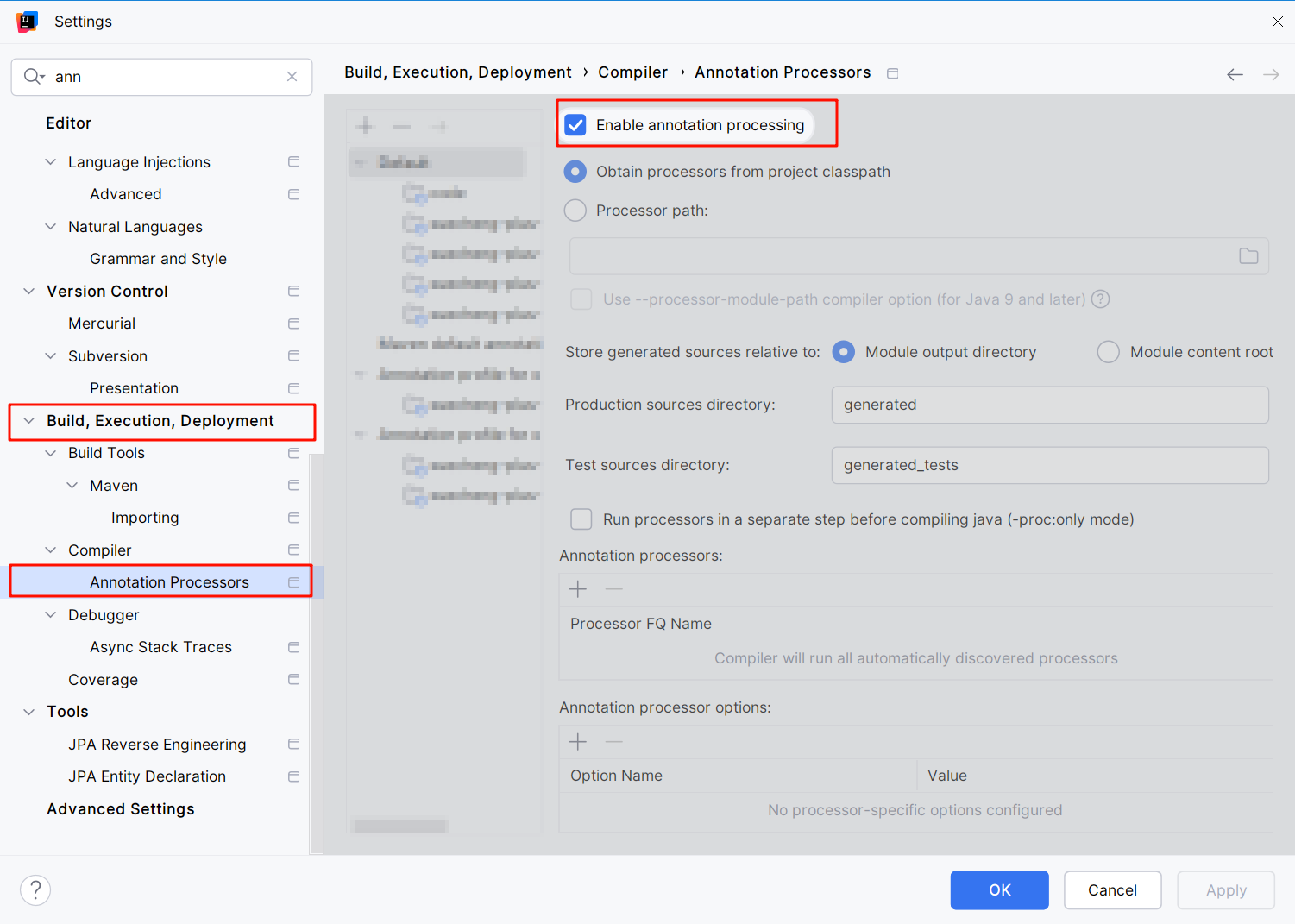This screenshot has width=1295, height=924.
Task: Collapse the Debugger tree node
Action: [x=51, y=615]
